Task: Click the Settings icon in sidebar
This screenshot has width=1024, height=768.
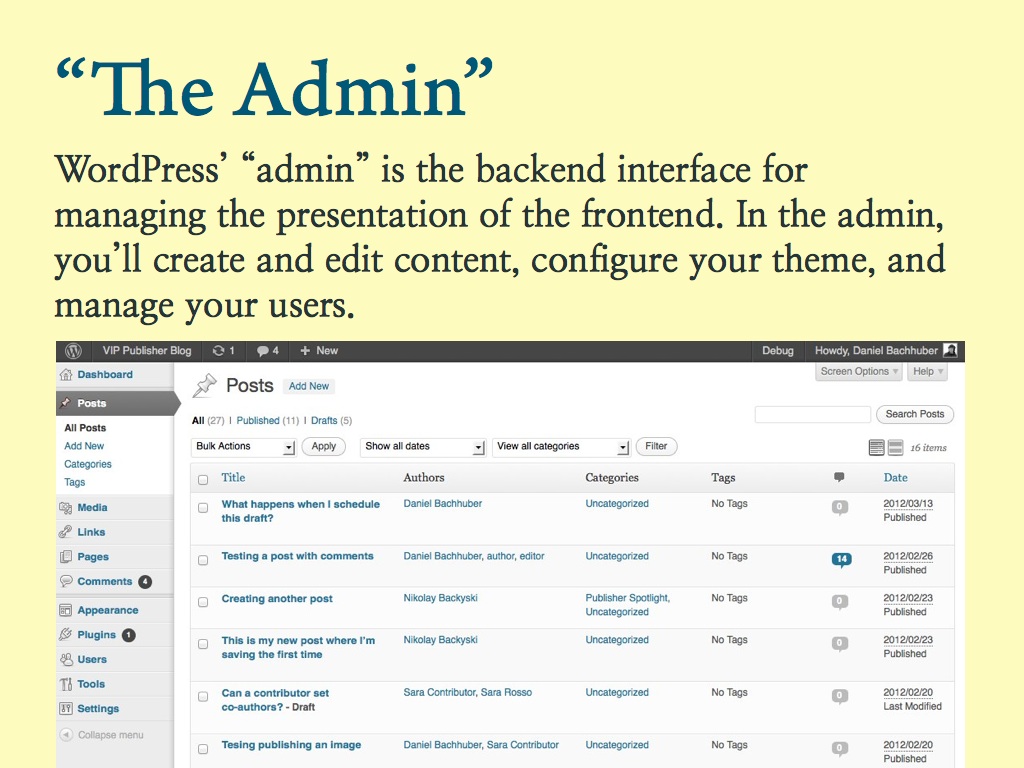Action: pos(66,709)
